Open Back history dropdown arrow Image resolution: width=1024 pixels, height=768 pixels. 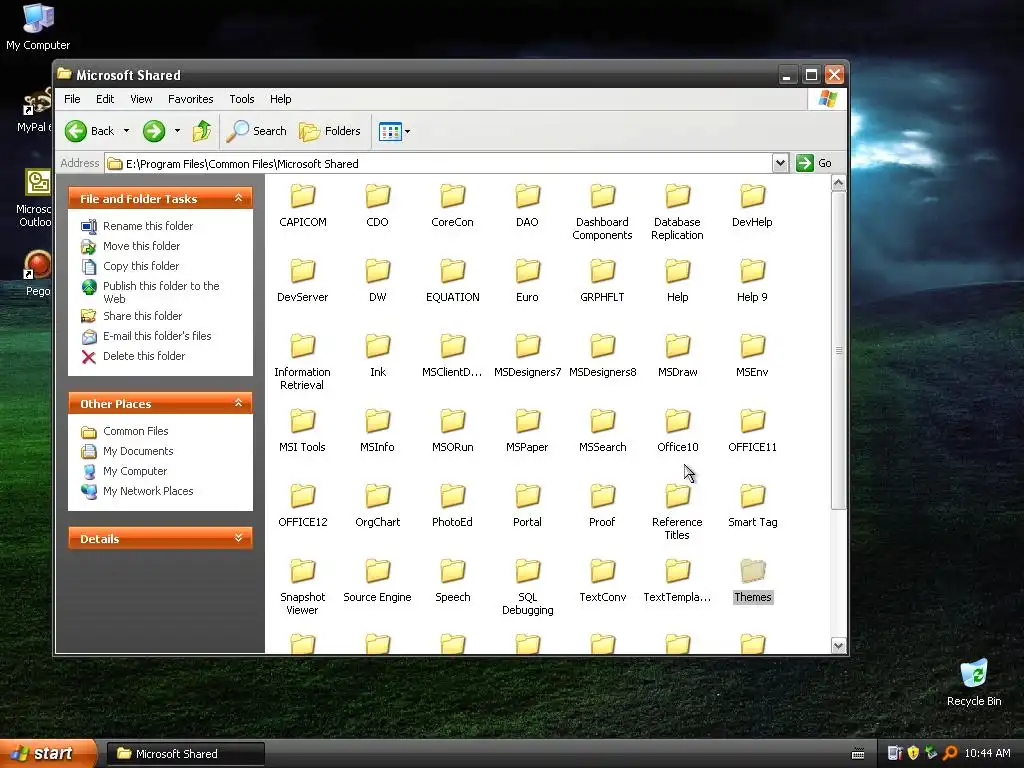point(127,131)
